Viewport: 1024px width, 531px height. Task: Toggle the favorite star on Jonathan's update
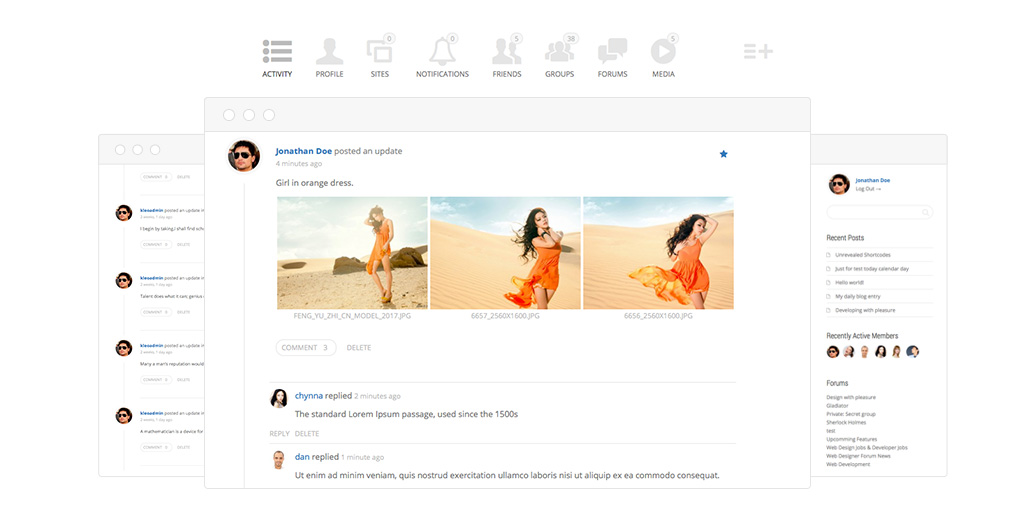723,154
